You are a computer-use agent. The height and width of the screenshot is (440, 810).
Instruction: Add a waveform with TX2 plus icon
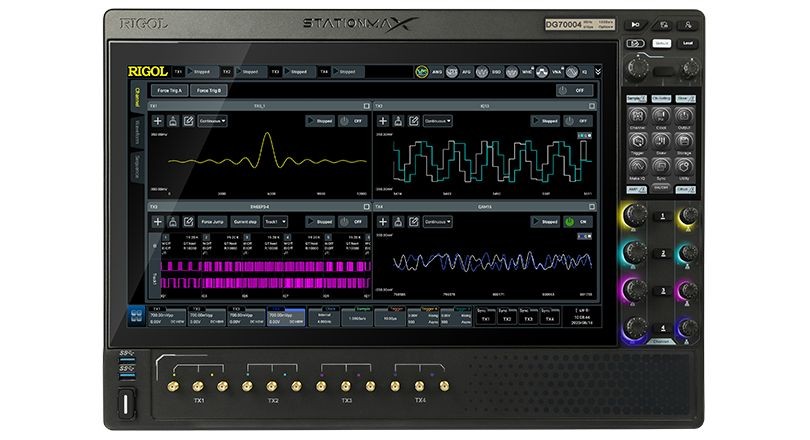(x=382, y=121)
